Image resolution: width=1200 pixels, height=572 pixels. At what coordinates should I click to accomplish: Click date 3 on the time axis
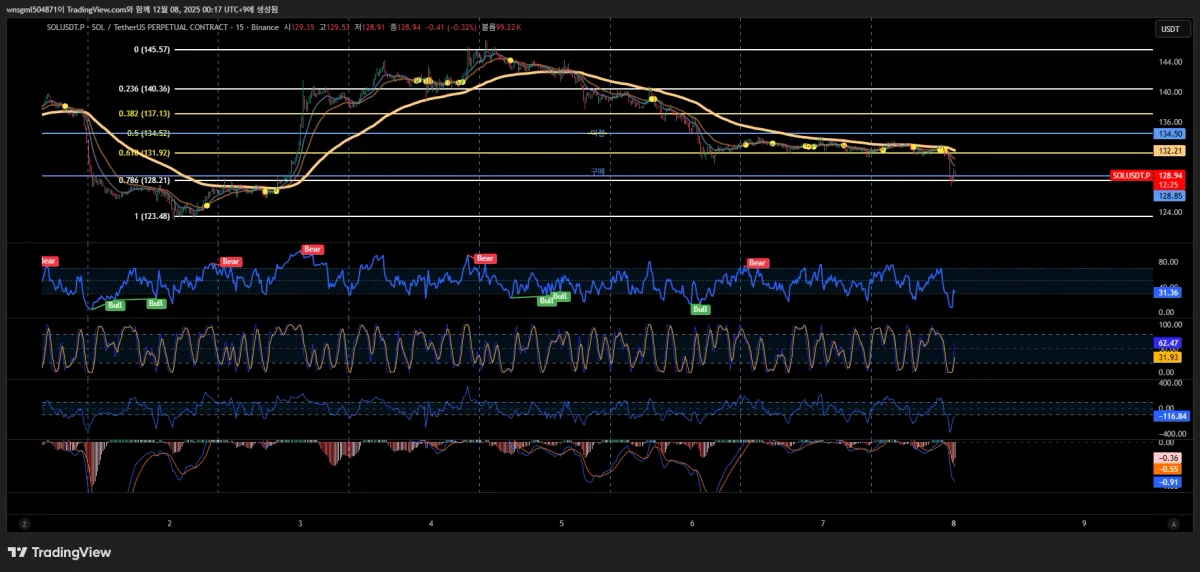(x=300, y=523)
